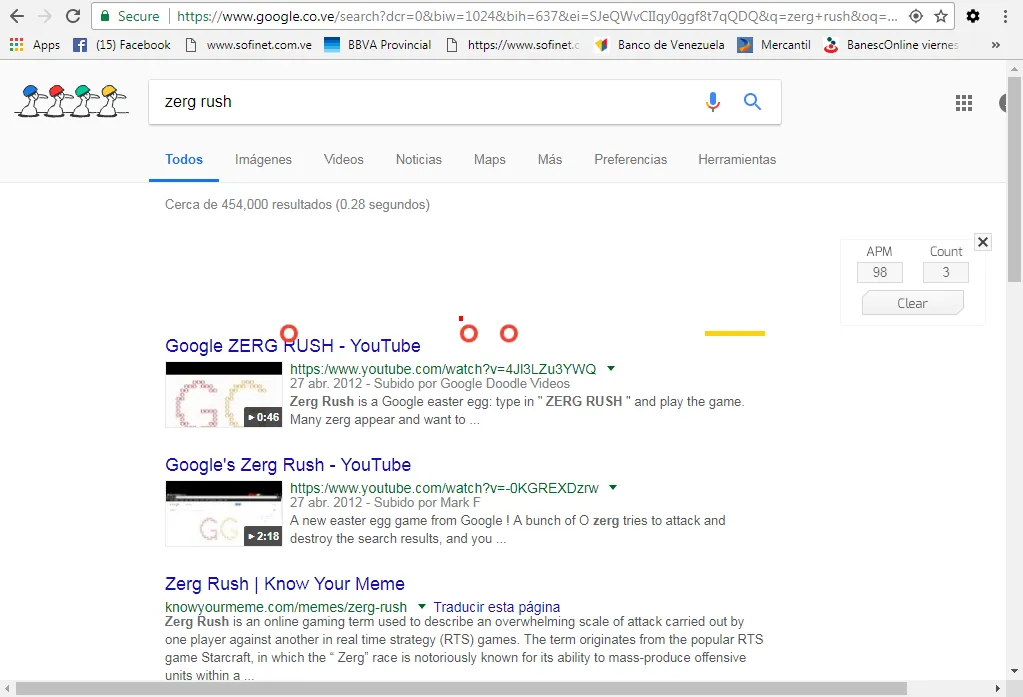Open the Google apps grid icon
Screen dimensions: 1023x697
pyautogui.click(x=964, y=102)
